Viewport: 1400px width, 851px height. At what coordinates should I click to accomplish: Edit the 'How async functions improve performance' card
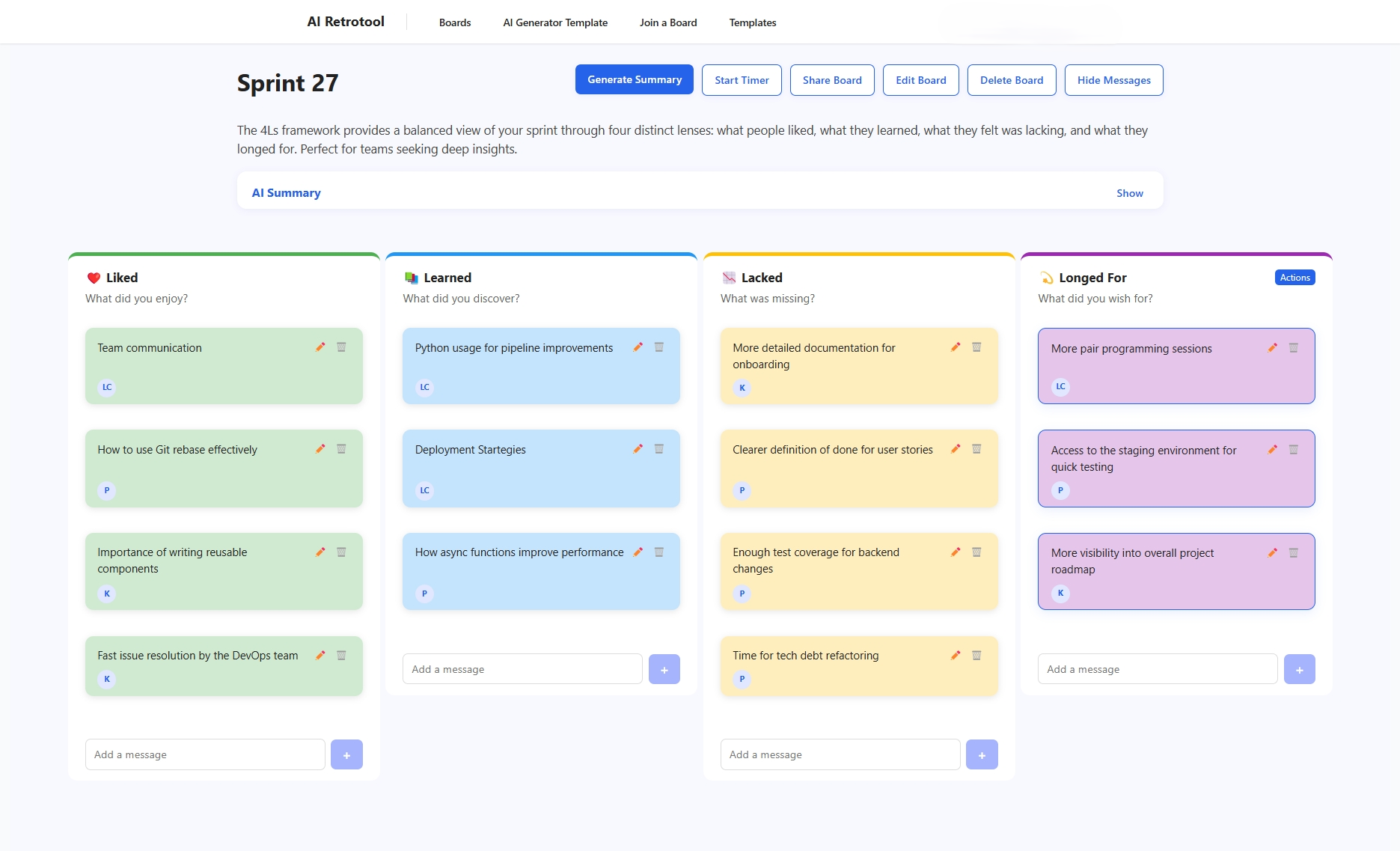(638, 552)
